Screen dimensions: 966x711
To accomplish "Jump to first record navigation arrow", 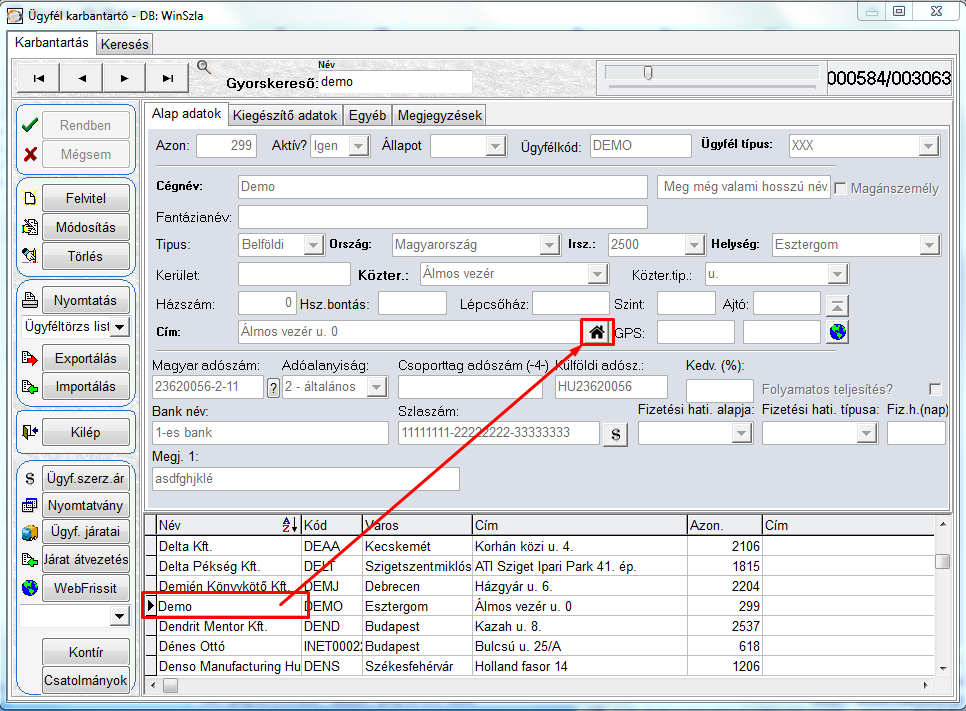I will click(x=39, y=78).
